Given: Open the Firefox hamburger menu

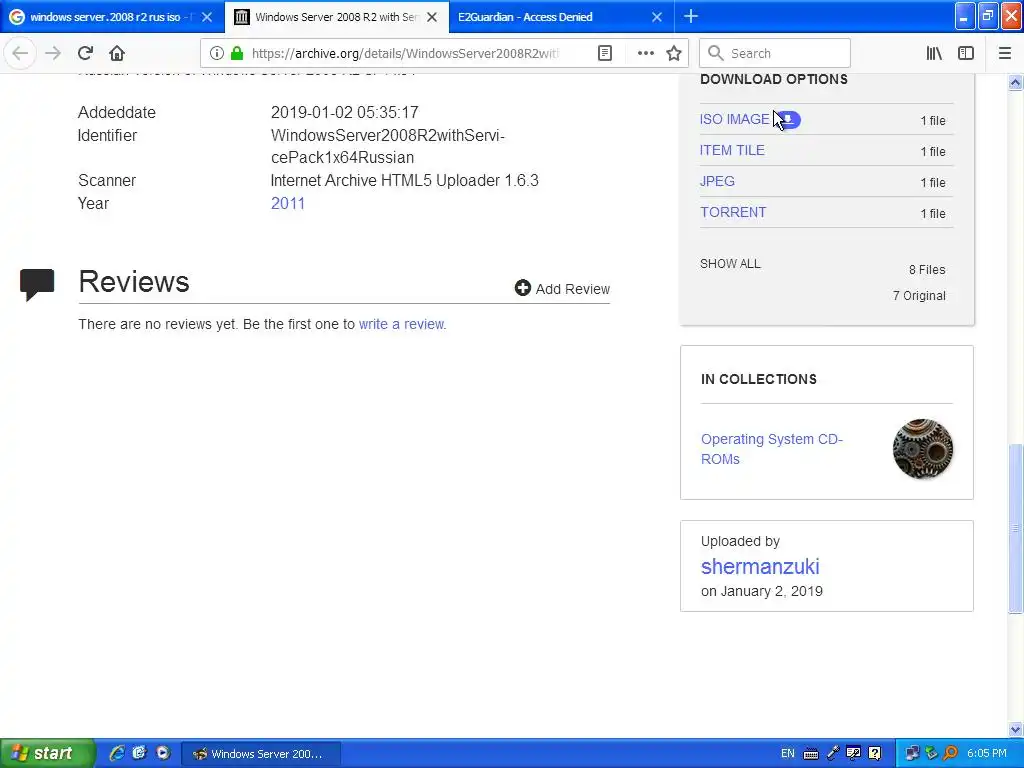Looking at the screenshot, I should (1005, 53).
